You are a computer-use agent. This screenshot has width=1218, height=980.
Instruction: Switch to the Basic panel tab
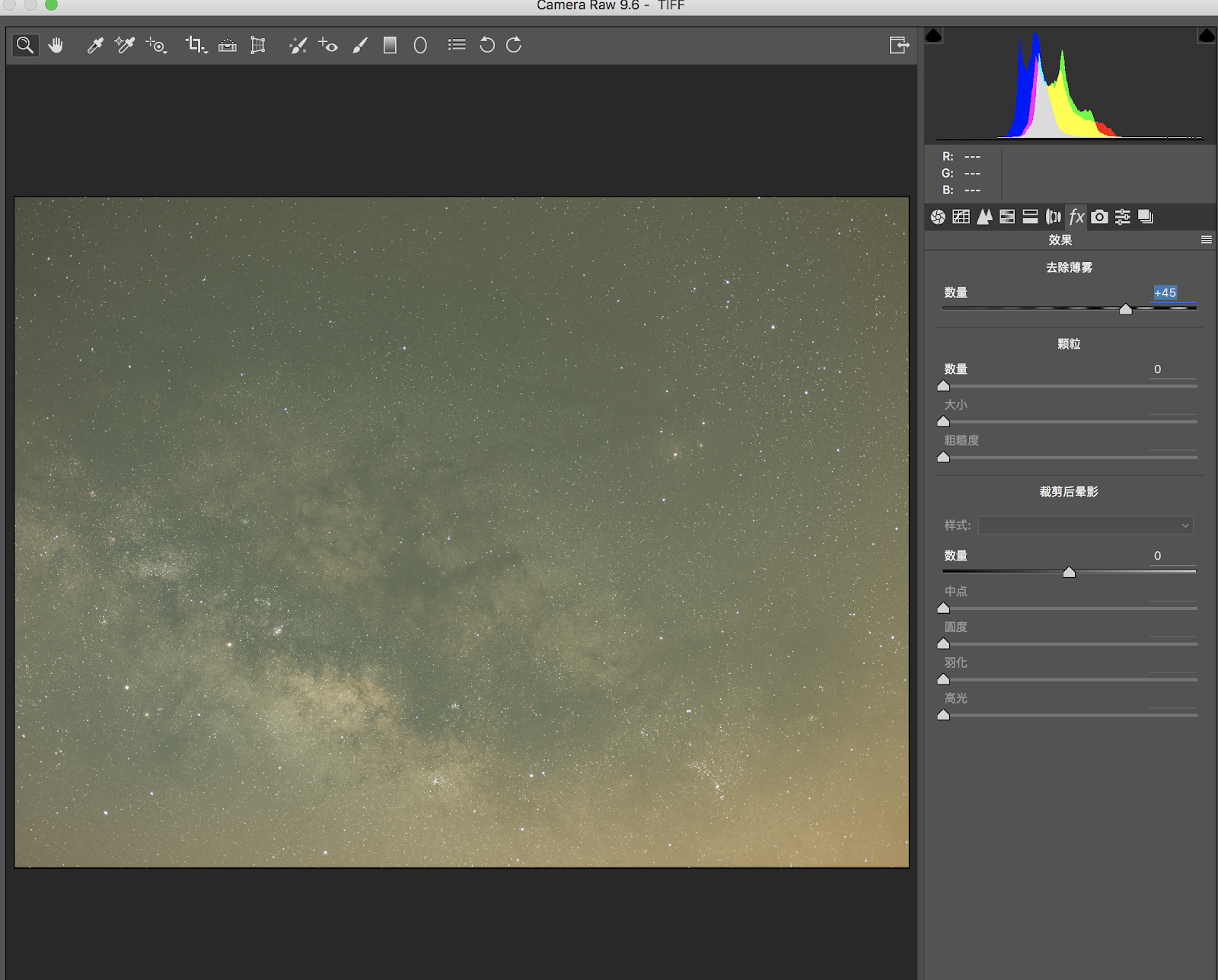click(x=938, y=217)
